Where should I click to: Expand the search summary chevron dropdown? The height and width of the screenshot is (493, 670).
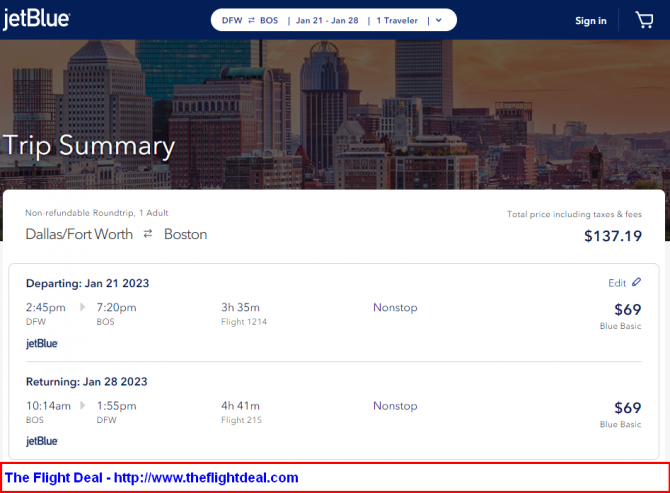[438, 21]
